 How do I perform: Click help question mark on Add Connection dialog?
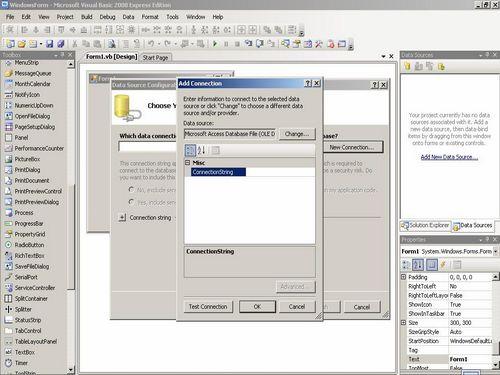308,83
